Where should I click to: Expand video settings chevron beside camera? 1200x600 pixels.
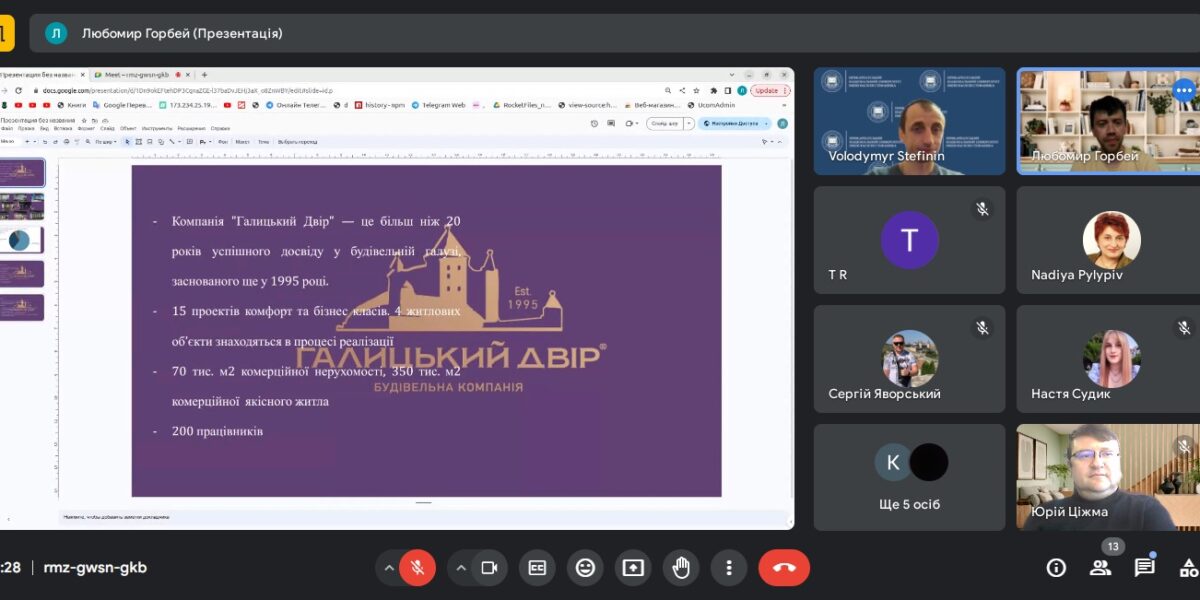(461, 568)
